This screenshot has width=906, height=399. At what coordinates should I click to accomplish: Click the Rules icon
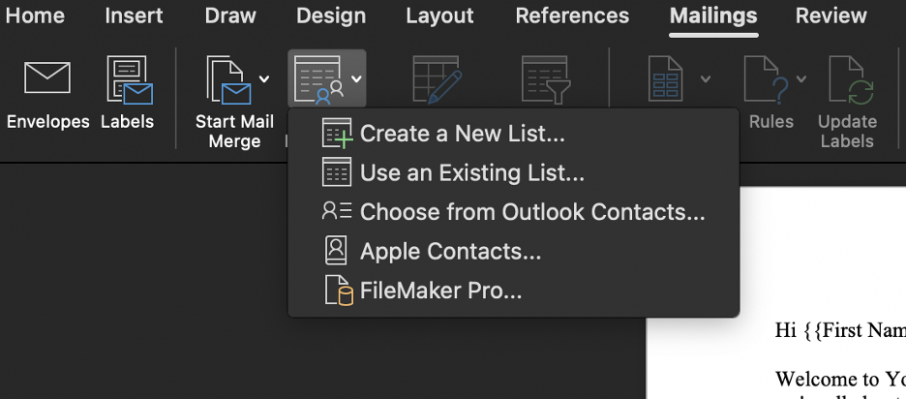tap(766, 80)
